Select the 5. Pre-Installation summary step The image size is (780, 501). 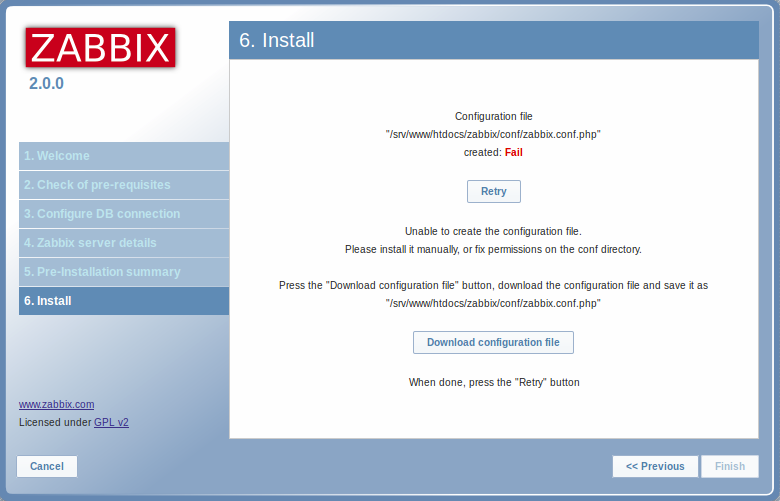(124, 272)
